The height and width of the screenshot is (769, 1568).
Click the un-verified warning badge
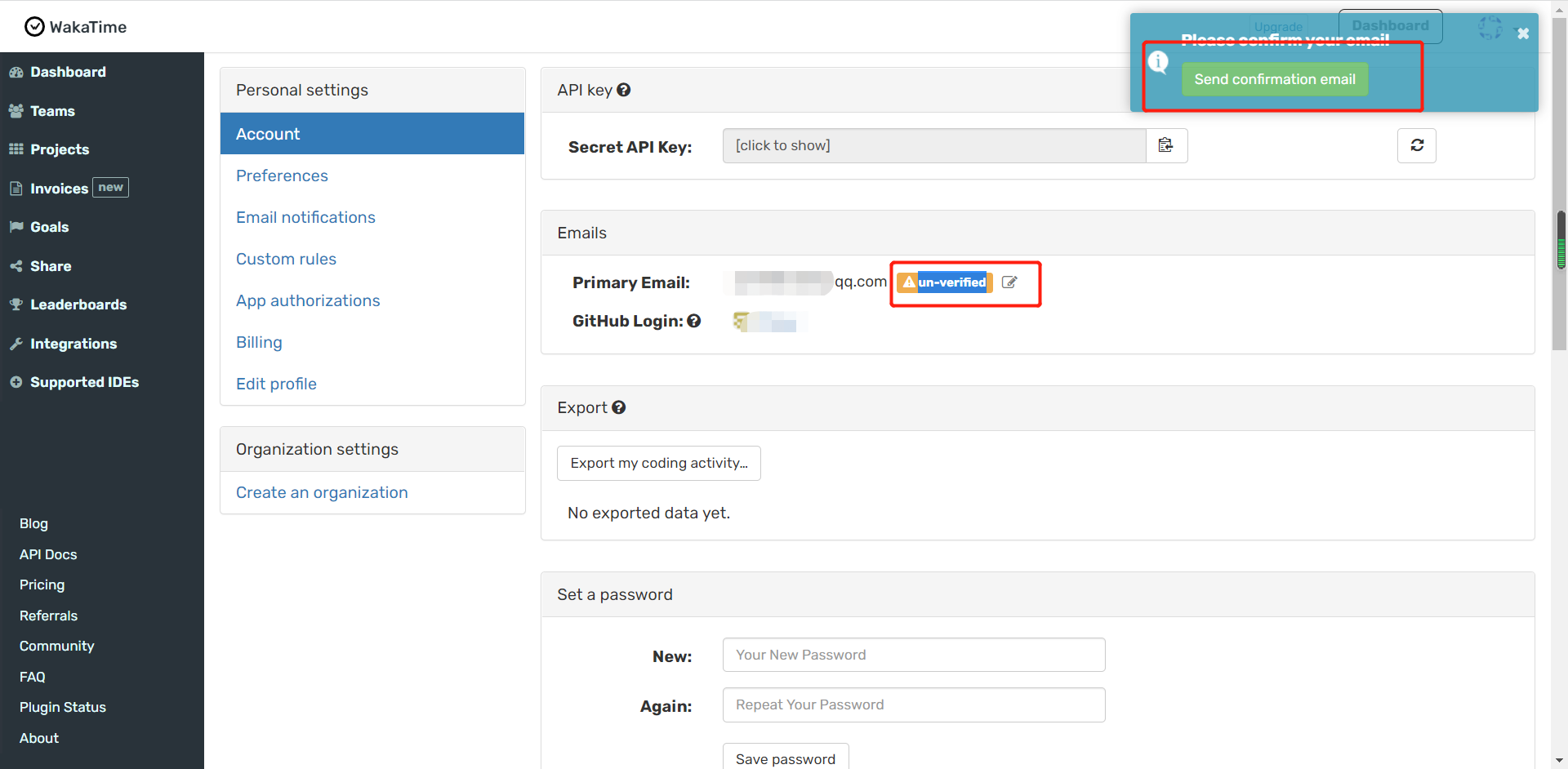point(945,282)
